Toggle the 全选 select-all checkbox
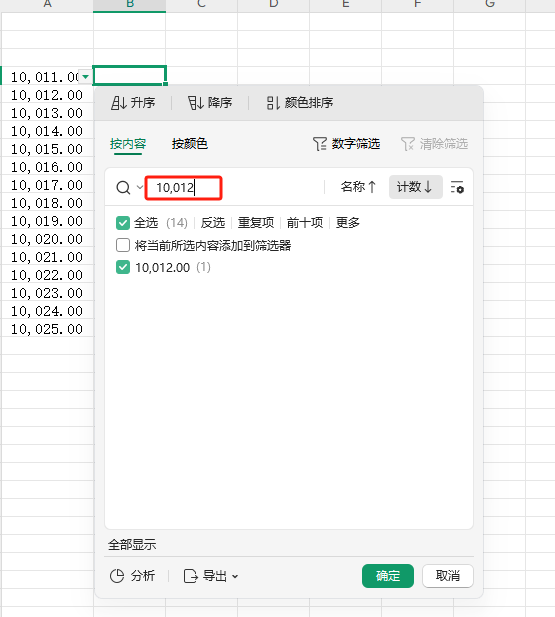 click(x=123, y=223)
